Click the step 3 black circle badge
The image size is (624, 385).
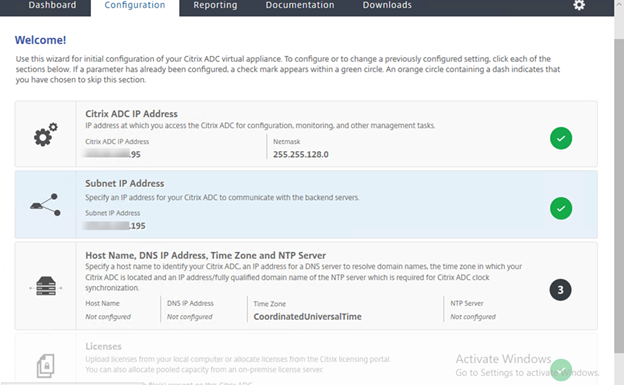pyautogui.click(x=560, y=290)
